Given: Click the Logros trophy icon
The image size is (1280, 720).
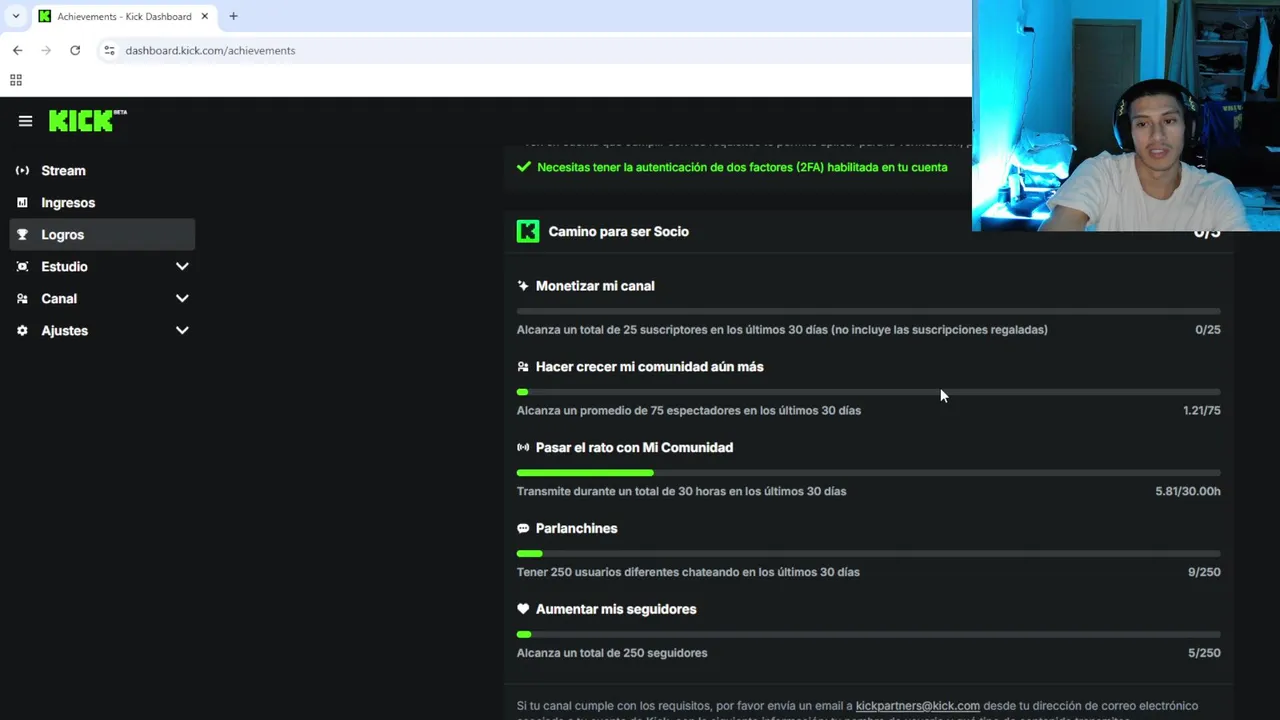Looking at the screenshot, I should click(x=22, y=234).
